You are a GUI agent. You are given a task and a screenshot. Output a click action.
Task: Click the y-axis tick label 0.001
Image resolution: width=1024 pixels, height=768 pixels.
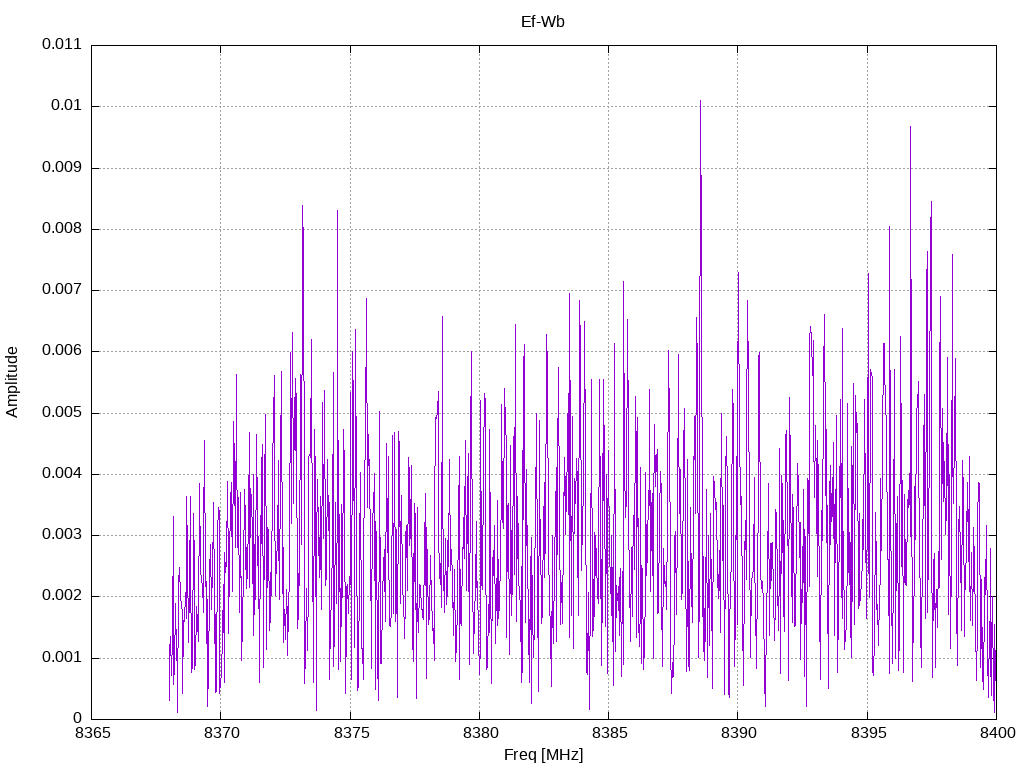point(62,658)
